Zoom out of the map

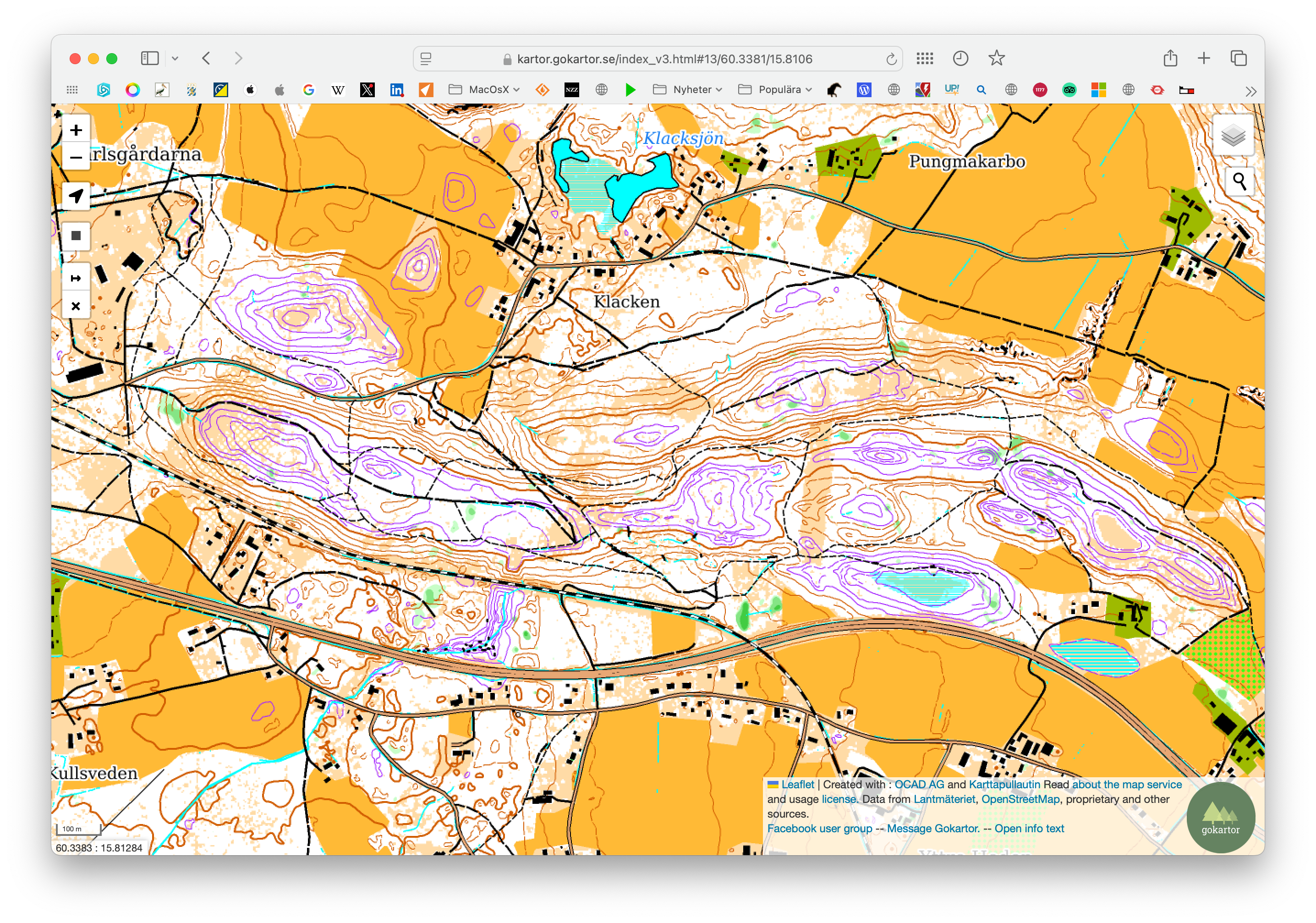[x=76, y=157]
